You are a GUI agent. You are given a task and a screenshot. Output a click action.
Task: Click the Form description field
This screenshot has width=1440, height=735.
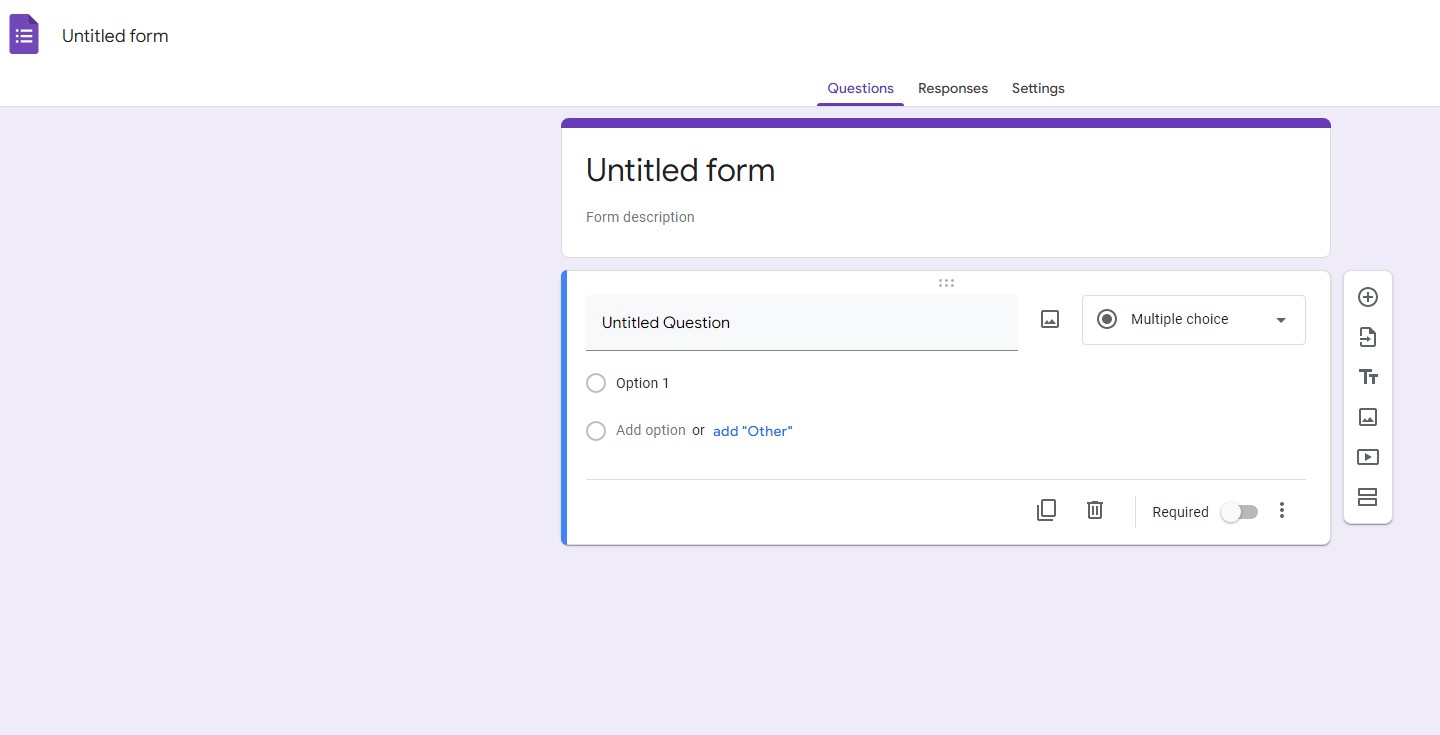pos(640,217)
